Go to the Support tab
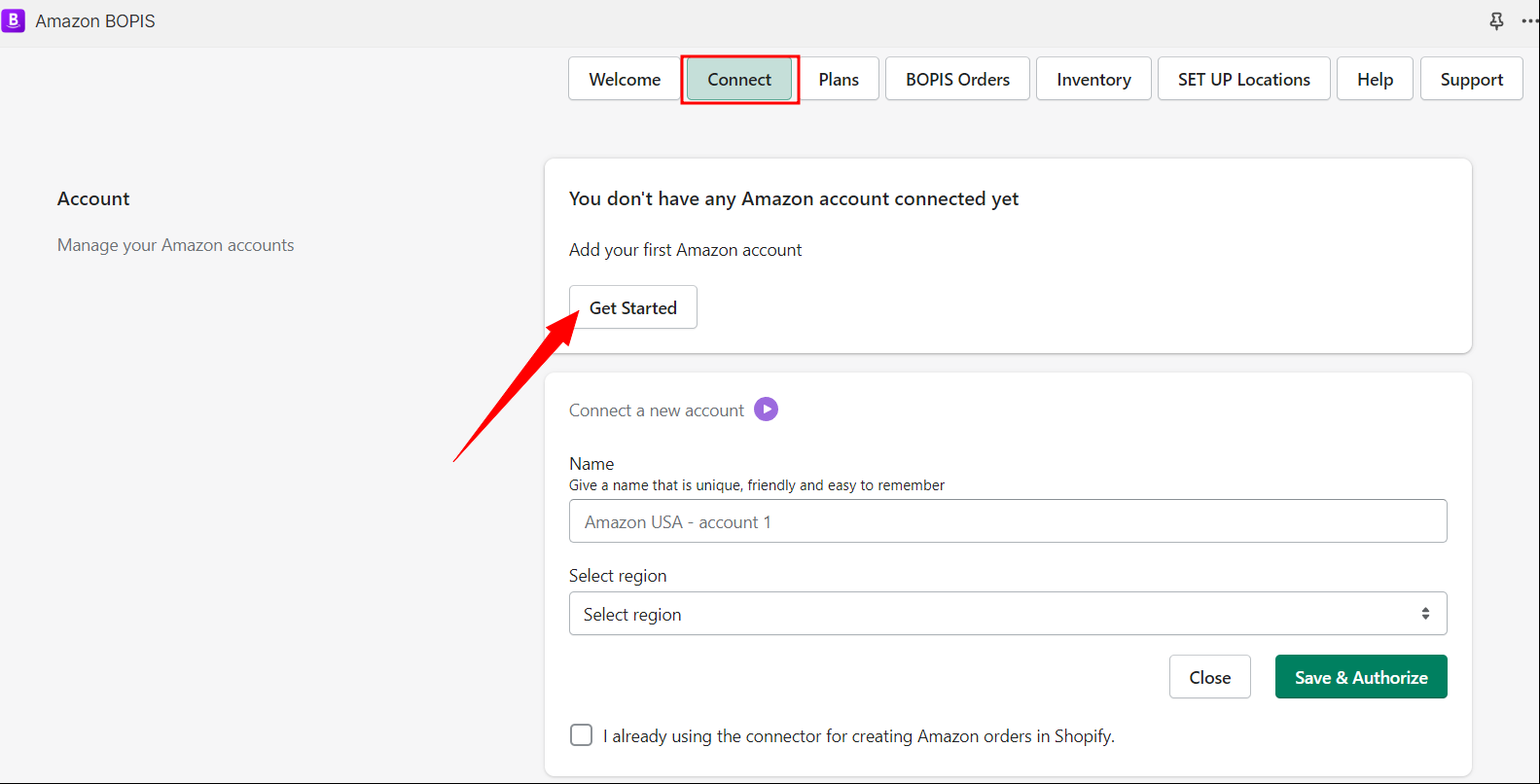 click(1471, 79)
